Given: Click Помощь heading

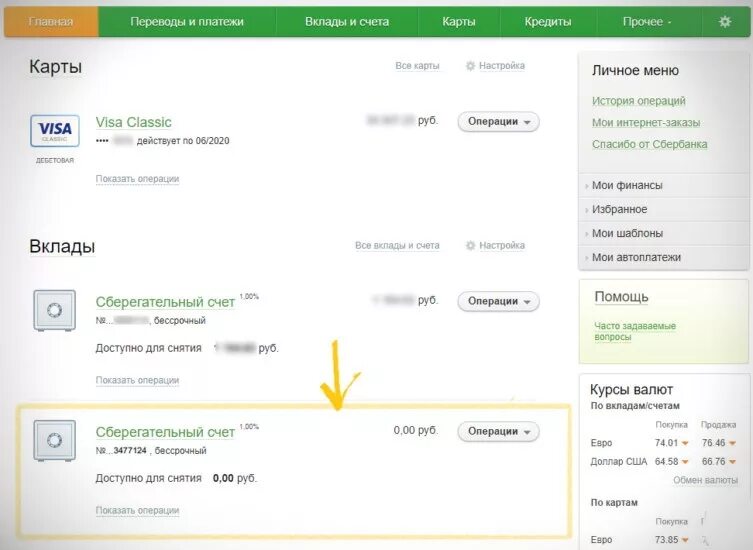Looking at the screenshot, I should [621, 297].
